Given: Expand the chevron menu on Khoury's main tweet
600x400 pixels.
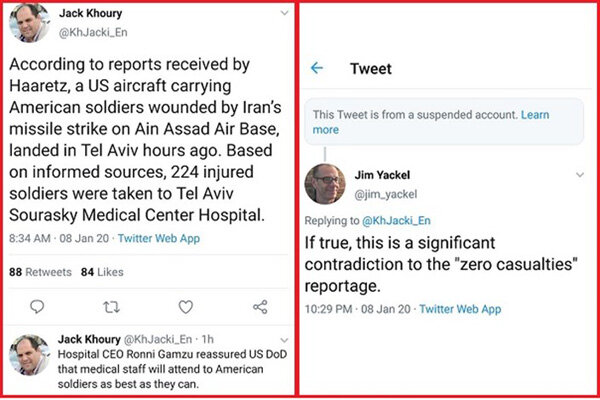Looking at the screenshot, I should [x=284, y=13].
